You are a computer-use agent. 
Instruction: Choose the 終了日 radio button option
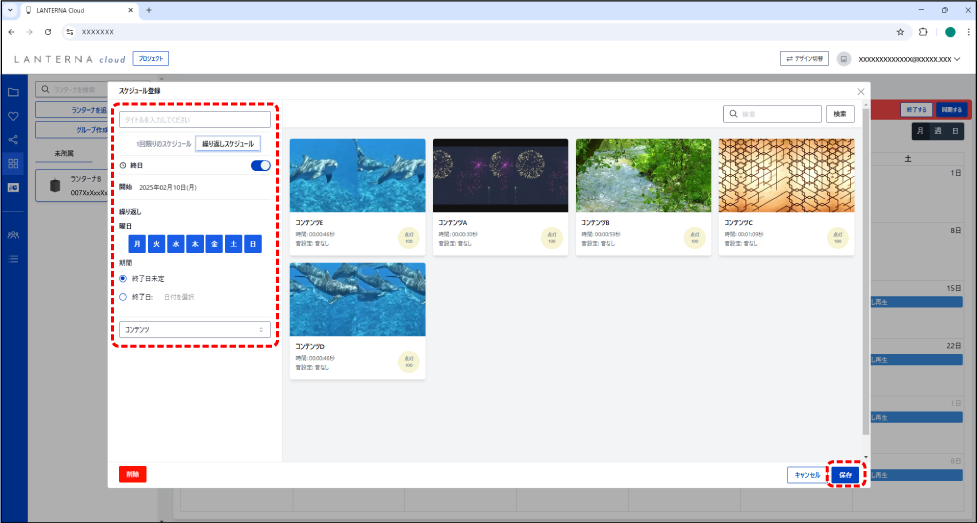click(123, 297)
